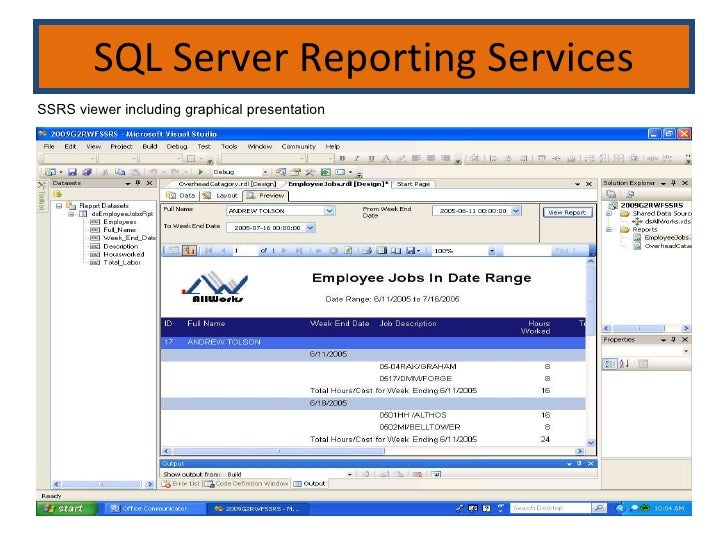Click the Error List tab

[181, 484]
